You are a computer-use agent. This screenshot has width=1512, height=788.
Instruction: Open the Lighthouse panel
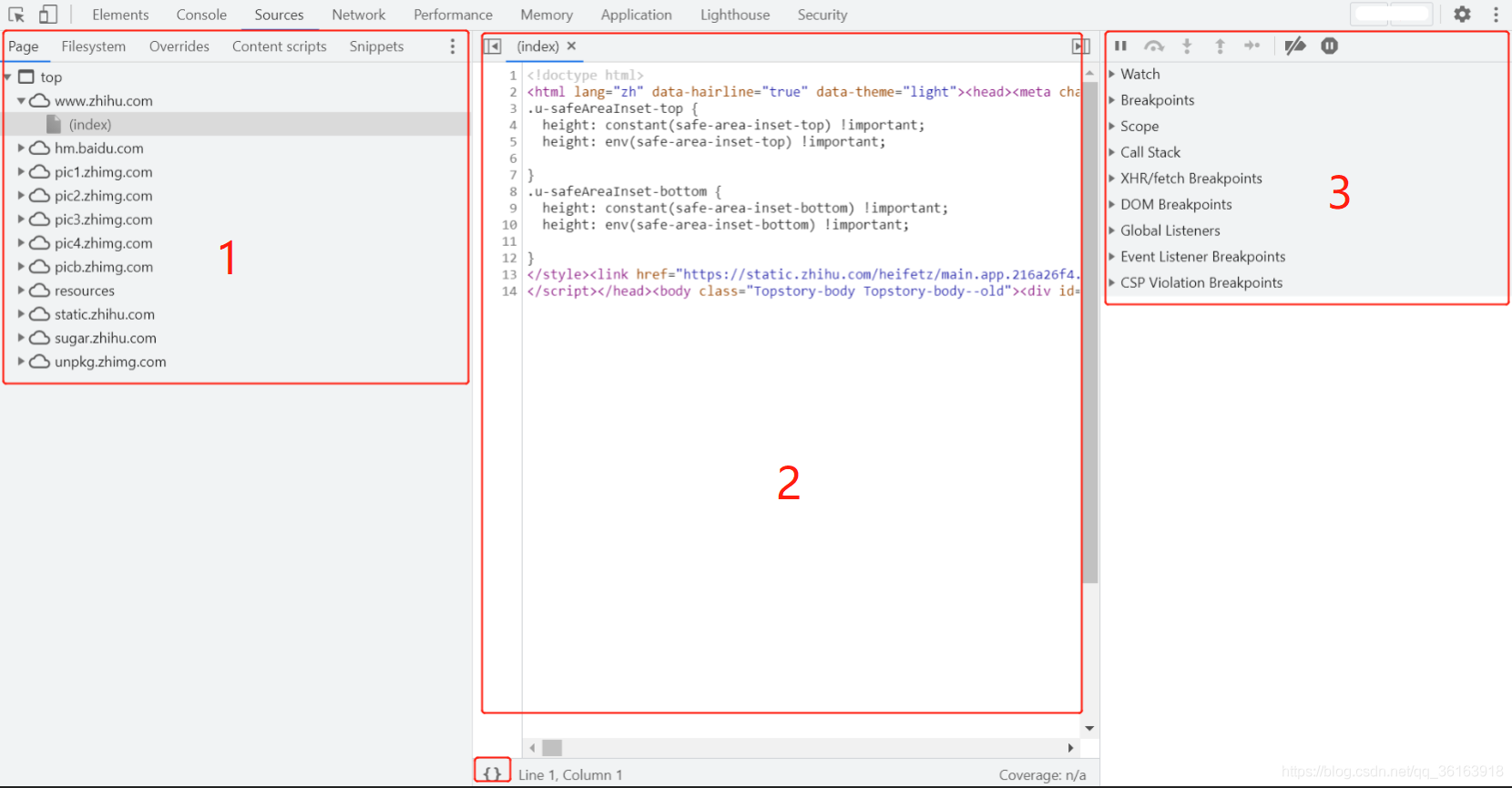tap(735, 15)
